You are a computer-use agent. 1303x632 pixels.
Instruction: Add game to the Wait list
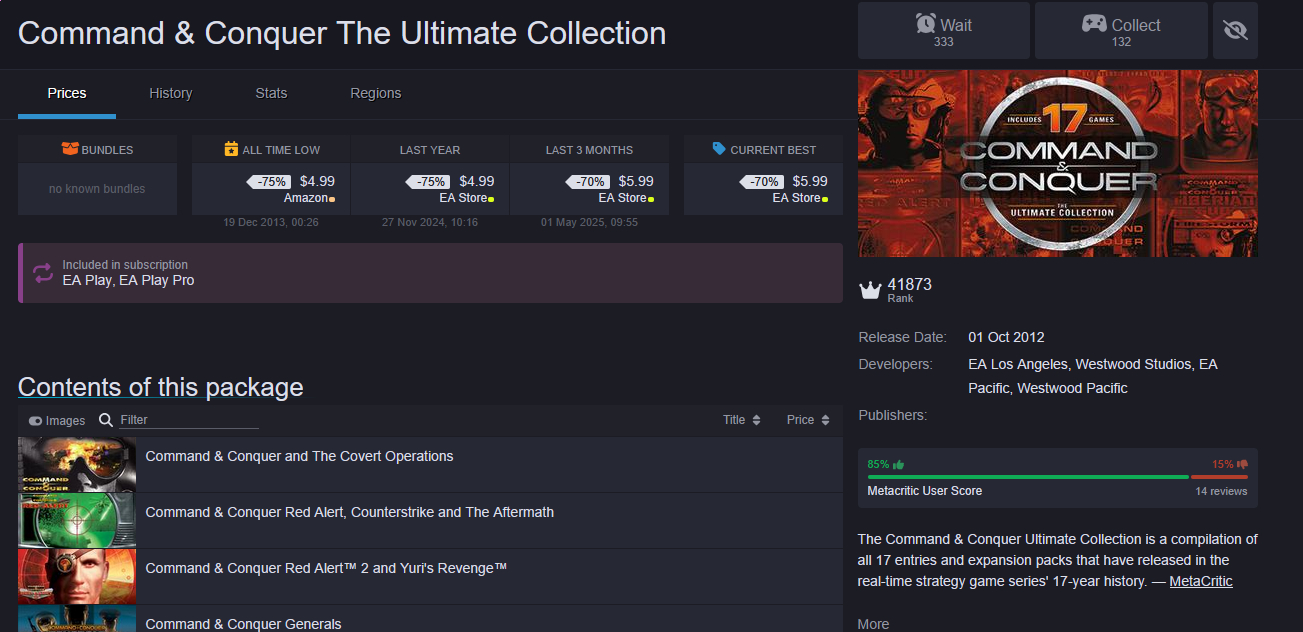pos(943,31)
